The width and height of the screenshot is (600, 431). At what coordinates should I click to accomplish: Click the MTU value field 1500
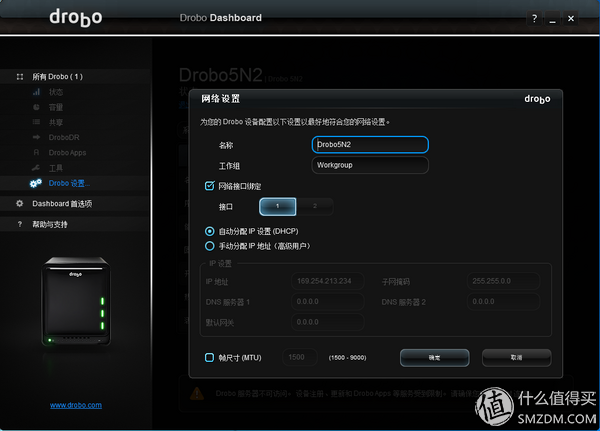[x=300, y=358]
